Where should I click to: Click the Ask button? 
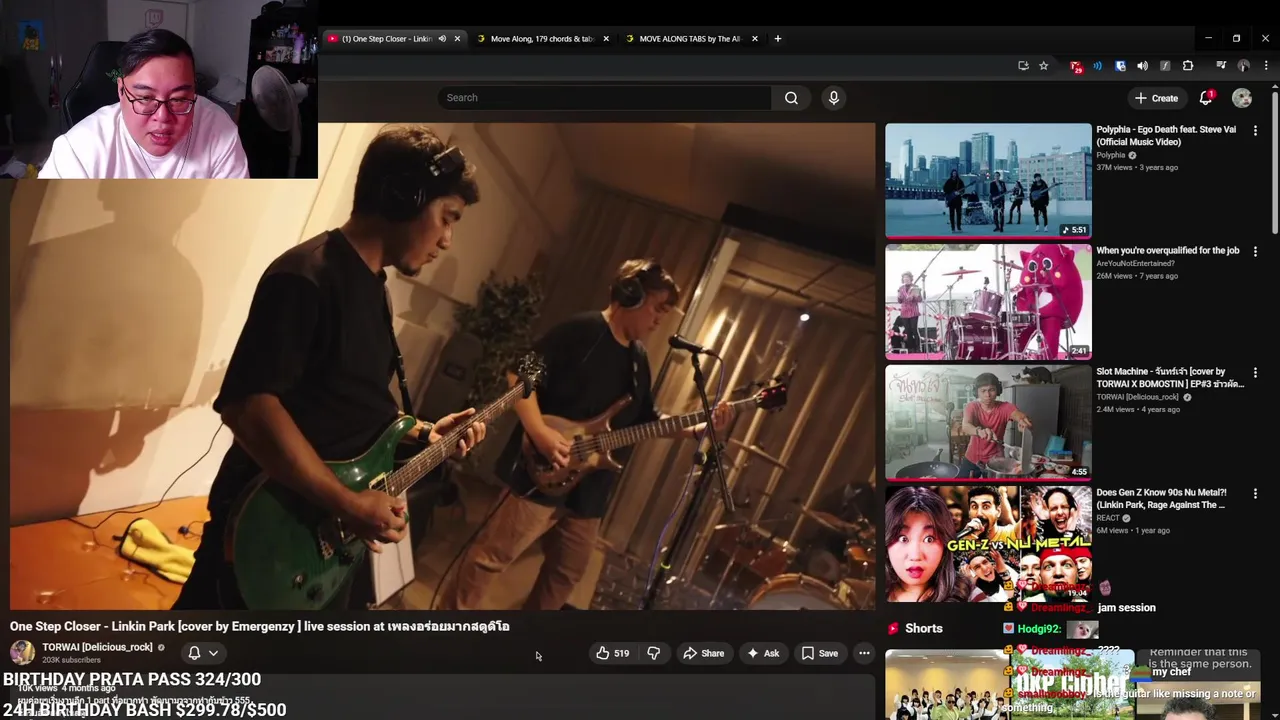(x=763, y=653)
